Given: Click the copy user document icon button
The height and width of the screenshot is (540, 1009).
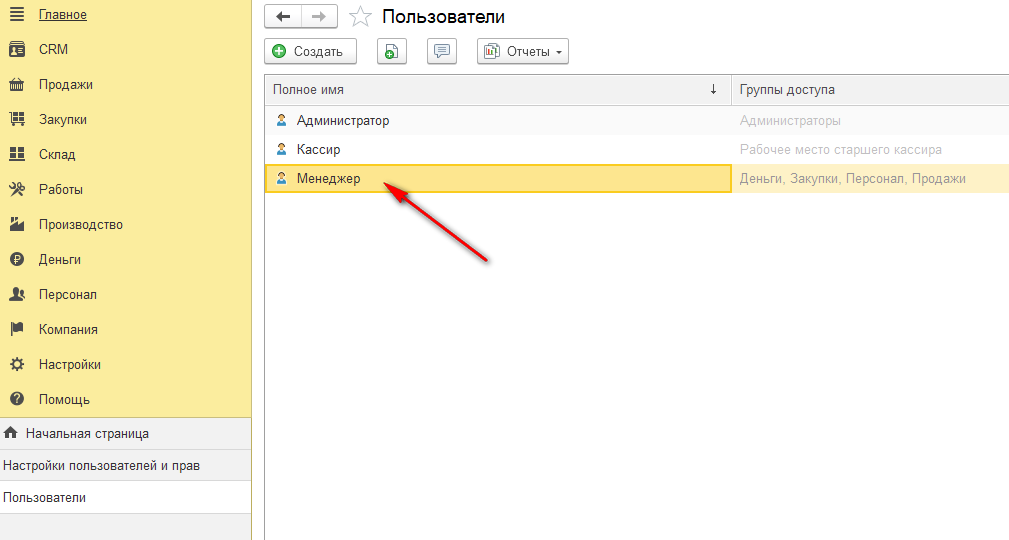Looking at the screenshot, I should coord(392,51).
